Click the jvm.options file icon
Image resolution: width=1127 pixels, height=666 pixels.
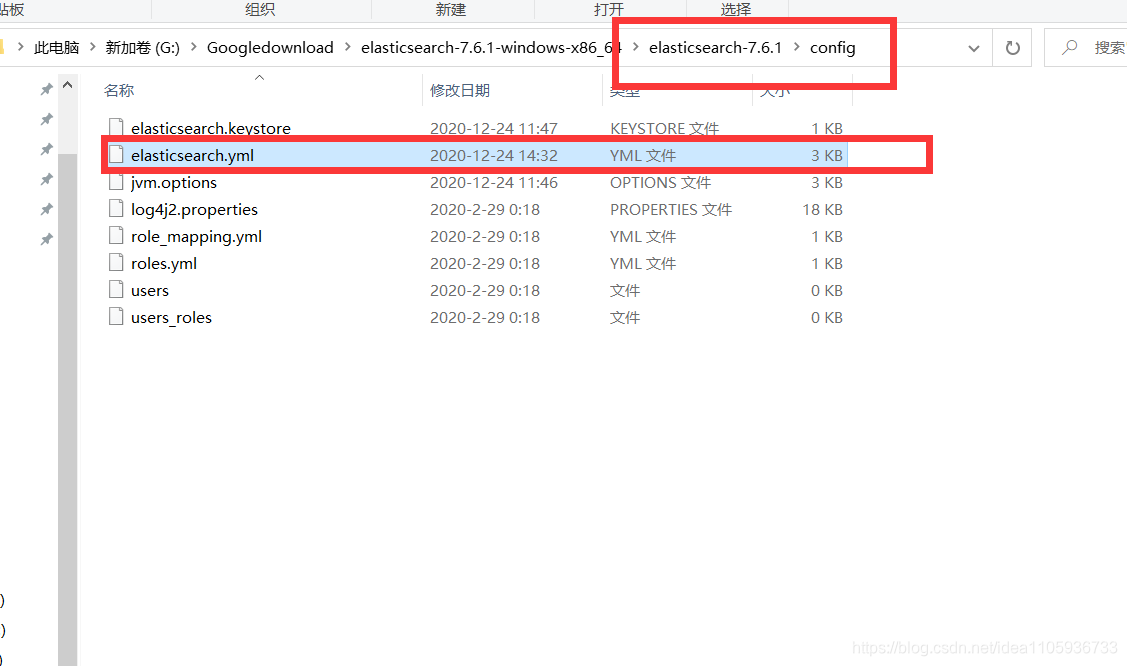(x=116, y=182)
